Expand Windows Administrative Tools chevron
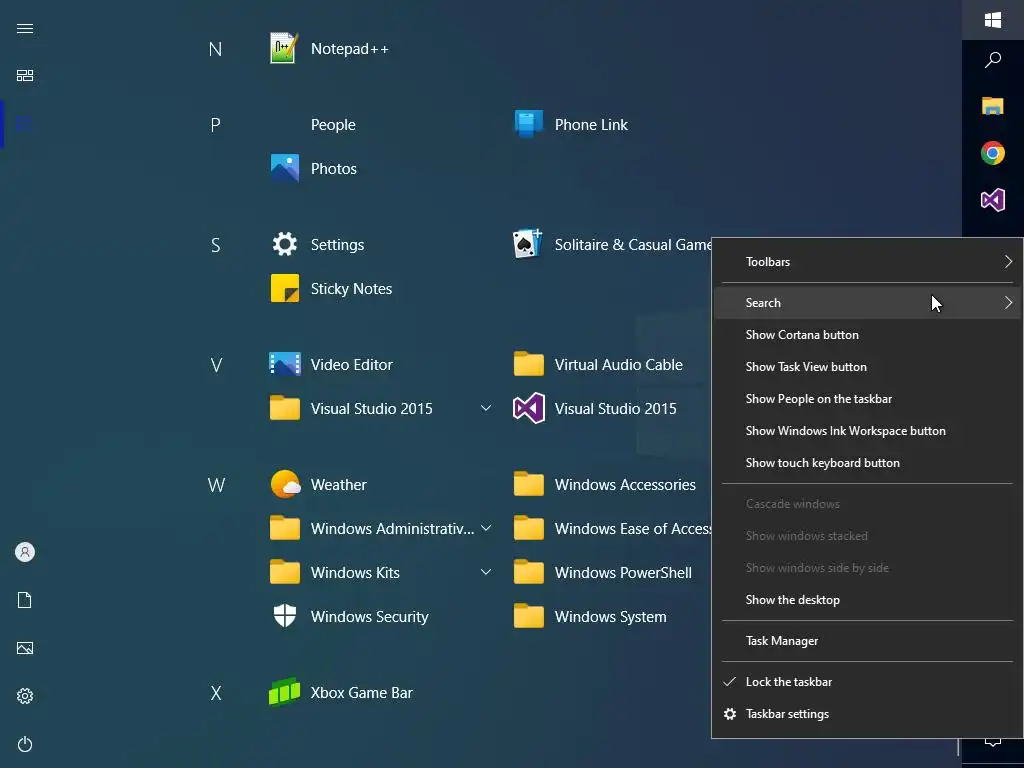Screen dimensions: 1024x768 [x=486, y=528]
